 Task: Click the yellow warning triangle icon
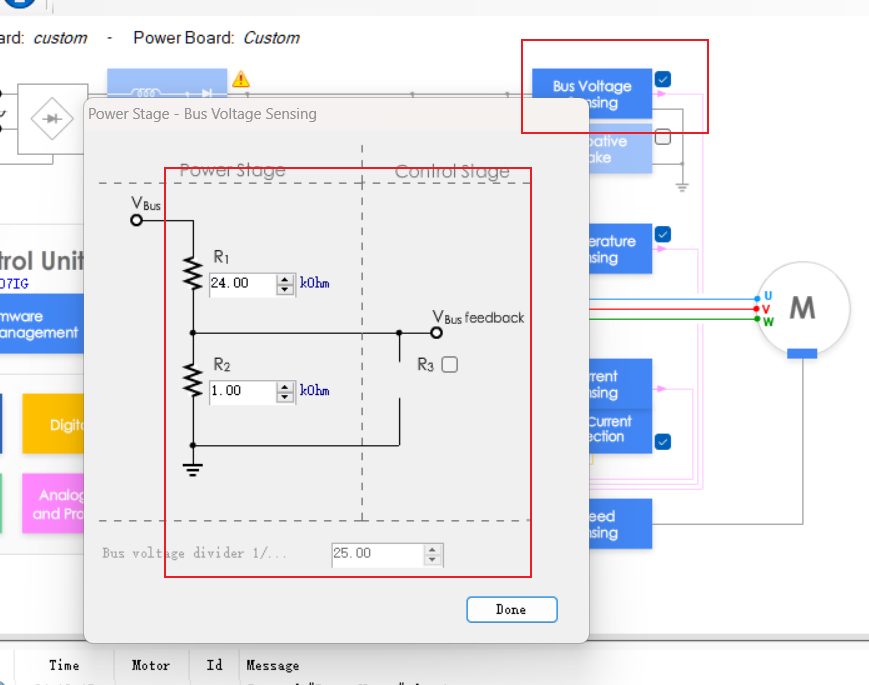[x=241, y=79]
